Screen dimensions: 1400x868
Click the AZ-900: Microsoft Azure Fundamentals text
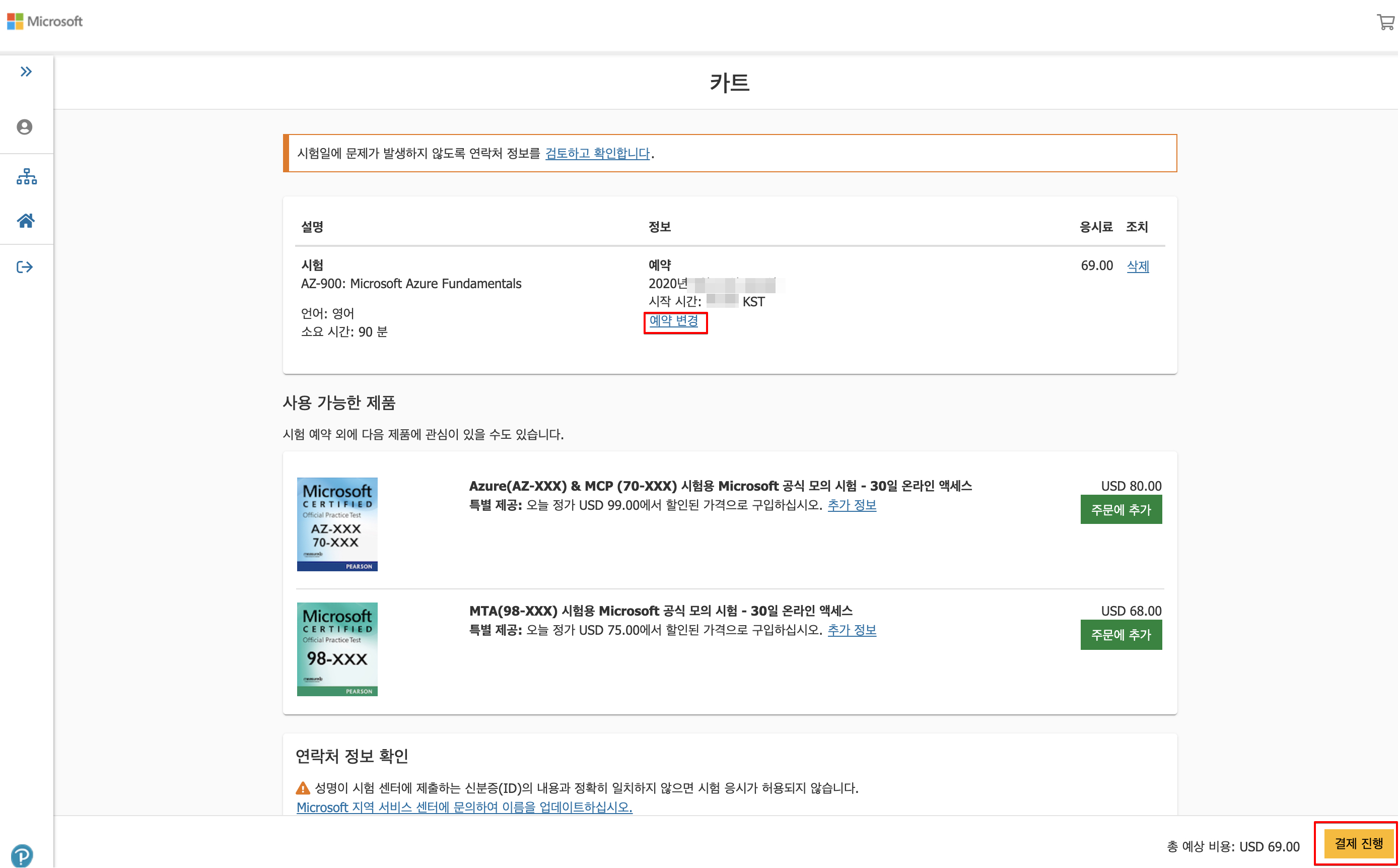[x=411, y=284]
